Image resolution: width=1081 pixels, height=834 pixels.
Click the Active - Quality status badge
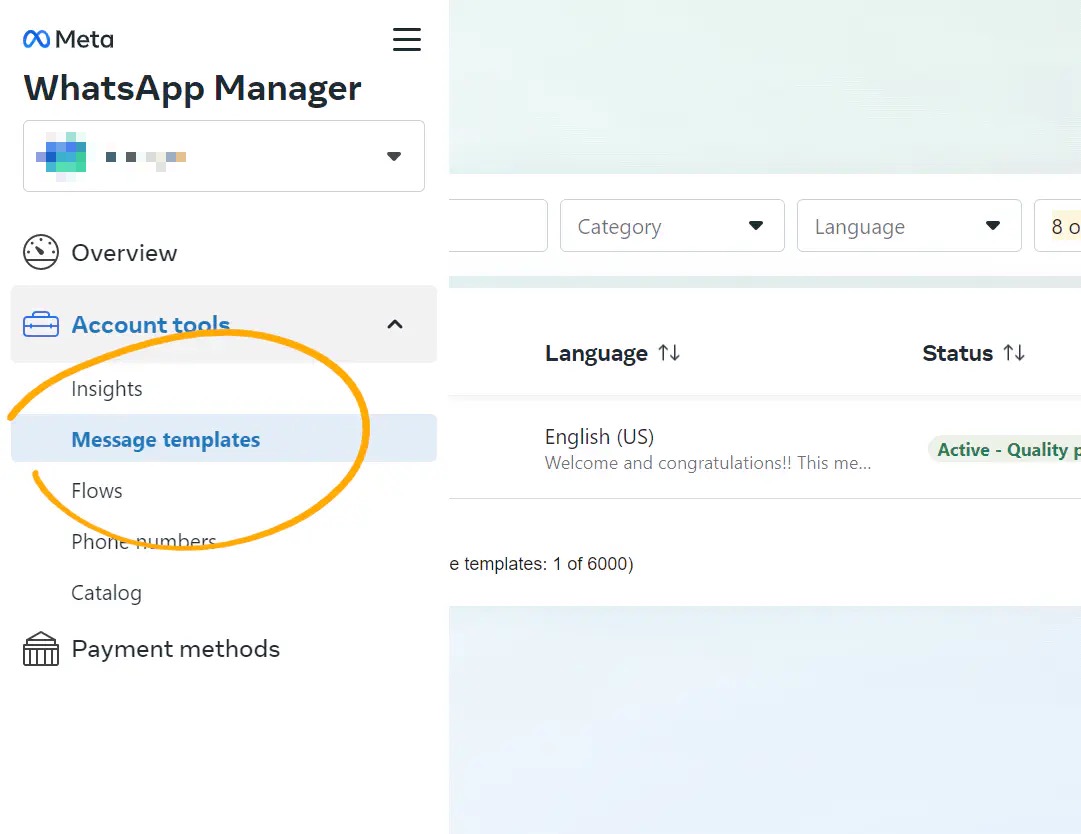tap(1005, 450)
